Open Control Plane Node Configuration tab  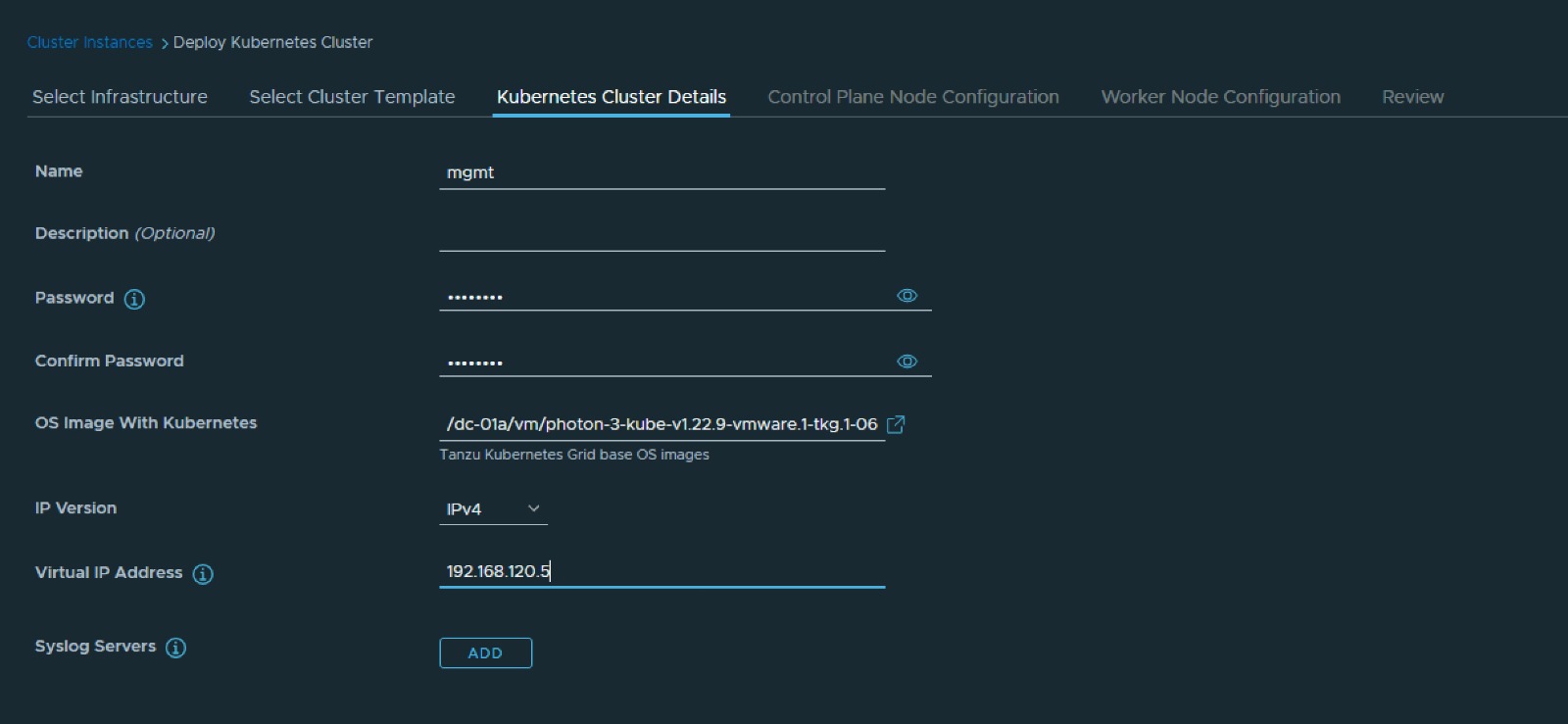pyautogui.click(x=913, y=97)
